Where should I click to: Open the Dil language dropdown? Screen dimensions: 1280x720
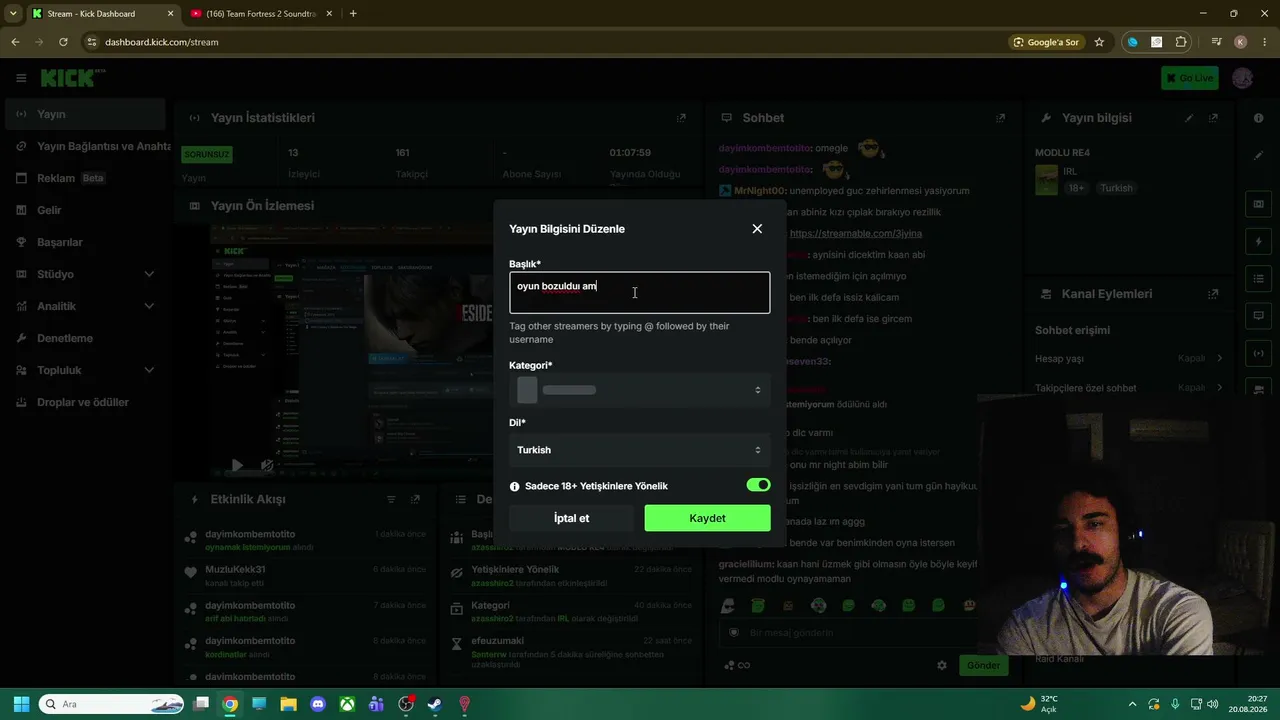640,450
